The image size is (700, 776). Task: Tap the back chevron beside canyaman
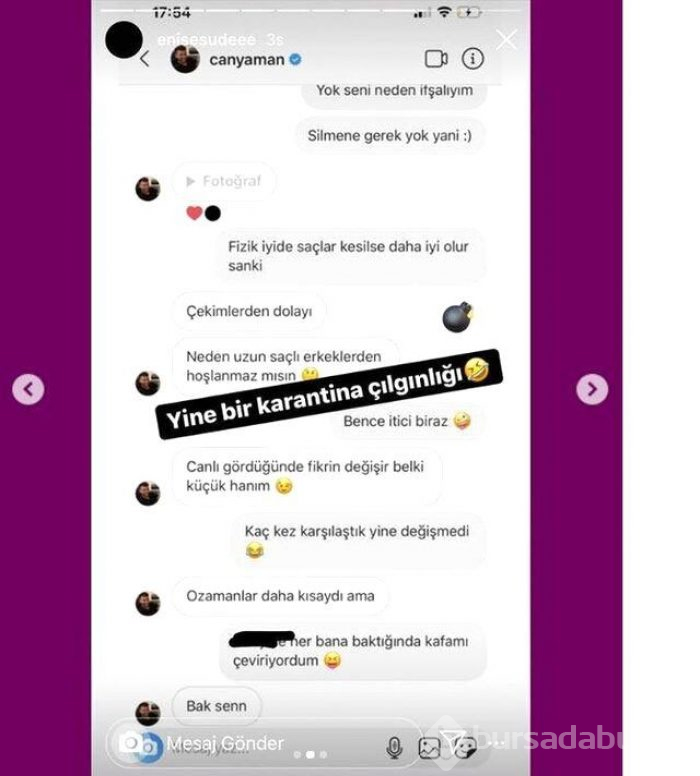coord(145,59)
